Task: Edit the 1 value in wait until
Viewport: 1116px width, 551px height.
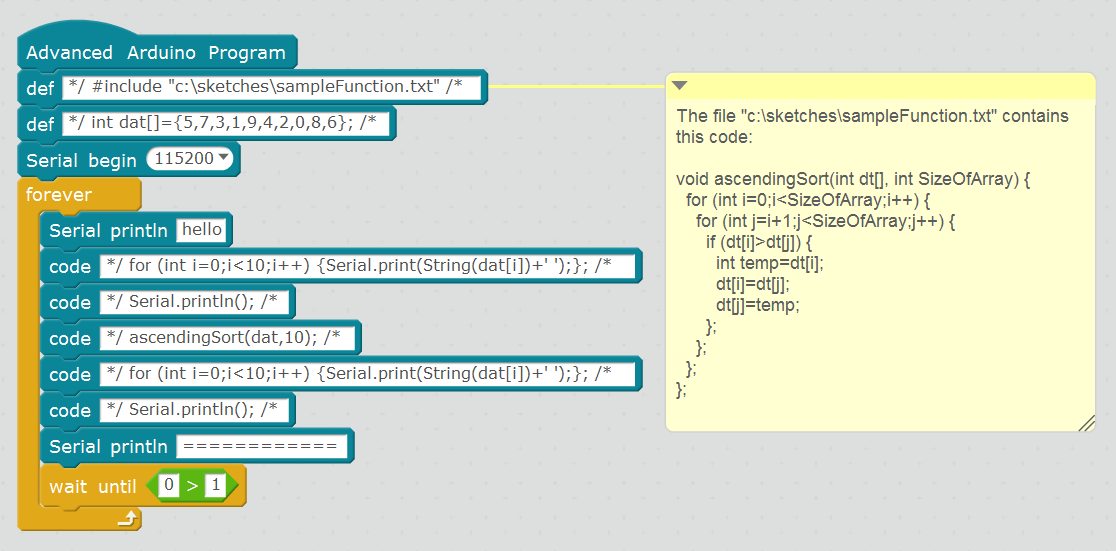Action: [214, 486]
